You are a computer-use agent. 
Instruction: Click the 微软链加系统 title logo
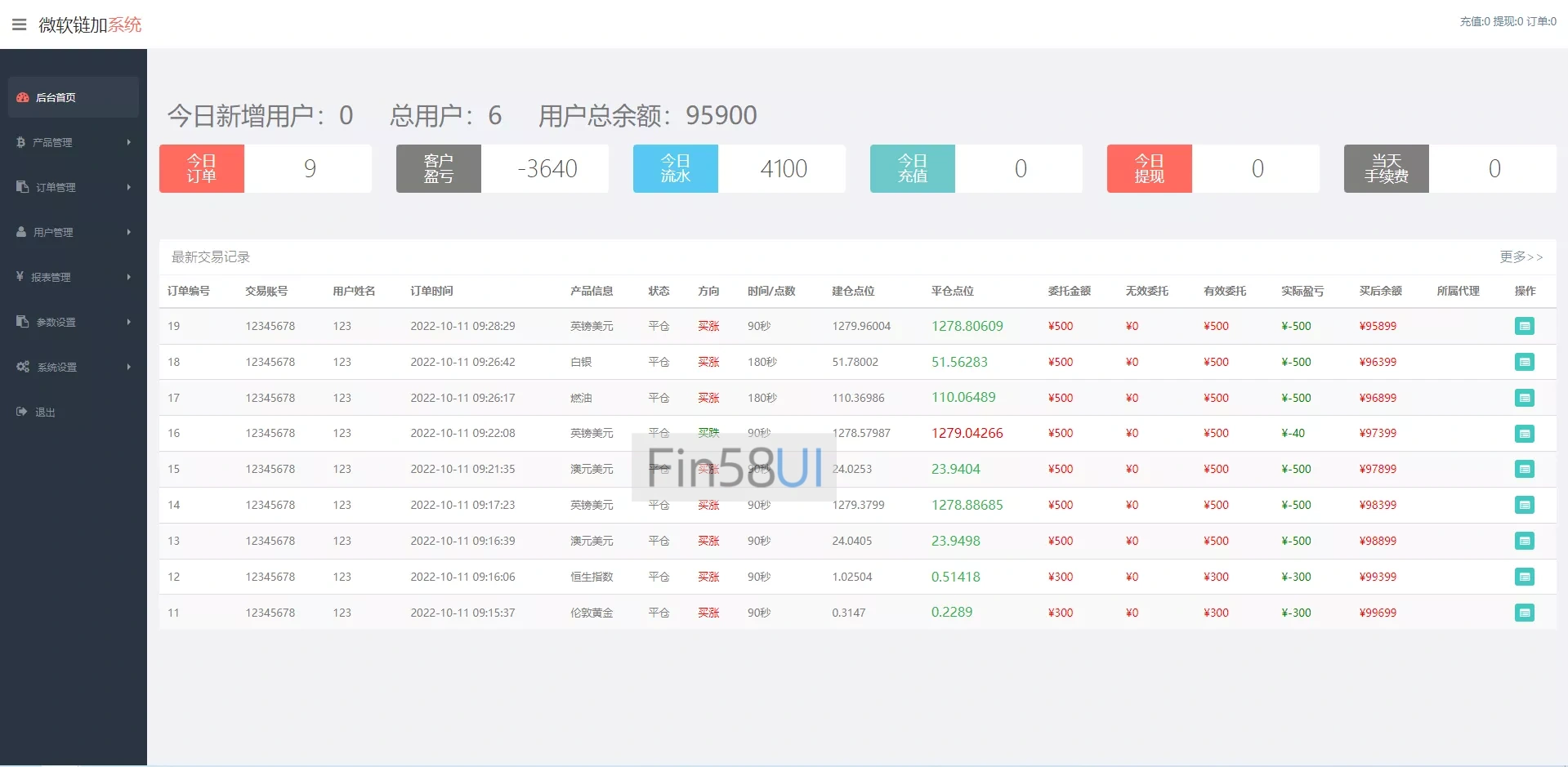click(90, 25)
